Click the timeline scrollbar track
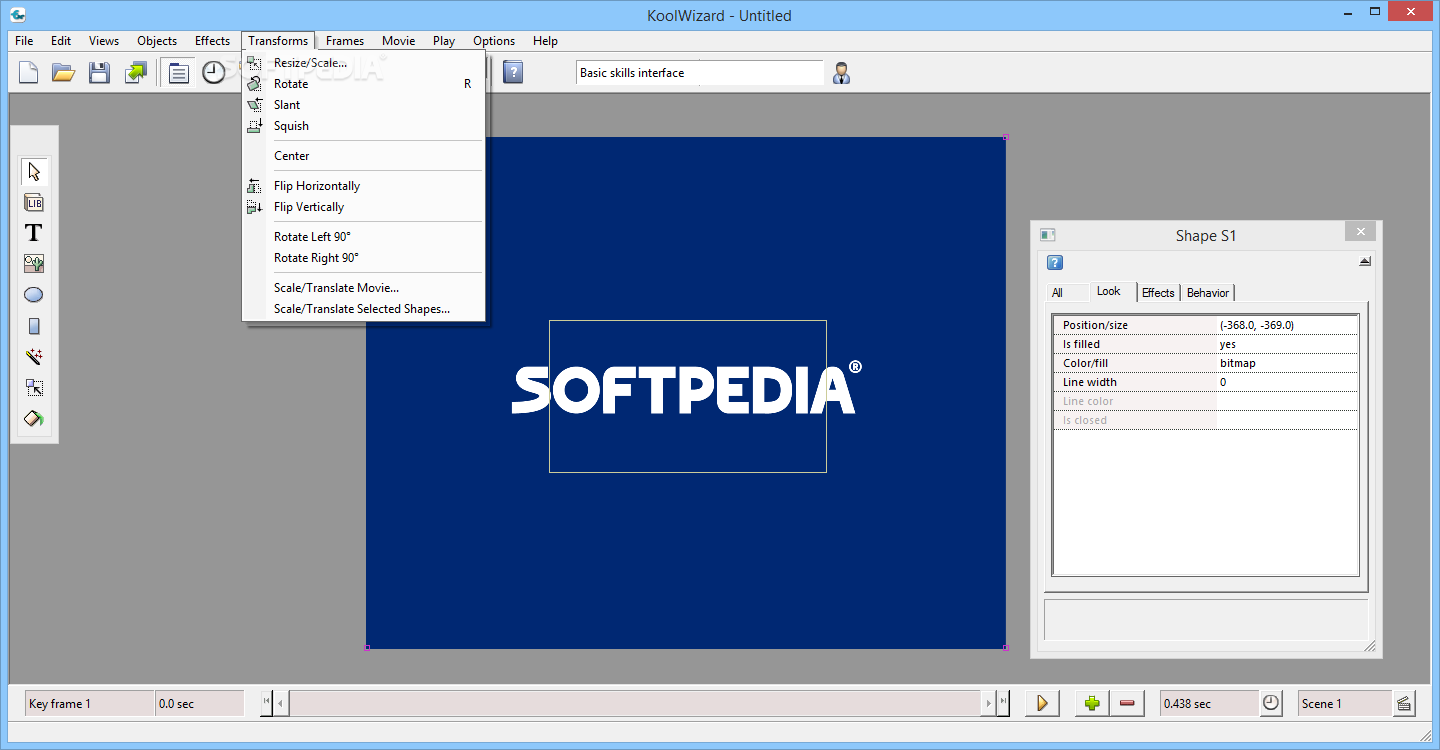This screenshot has height=750, width=1440. pyautogui.click(x=634, y=703)
